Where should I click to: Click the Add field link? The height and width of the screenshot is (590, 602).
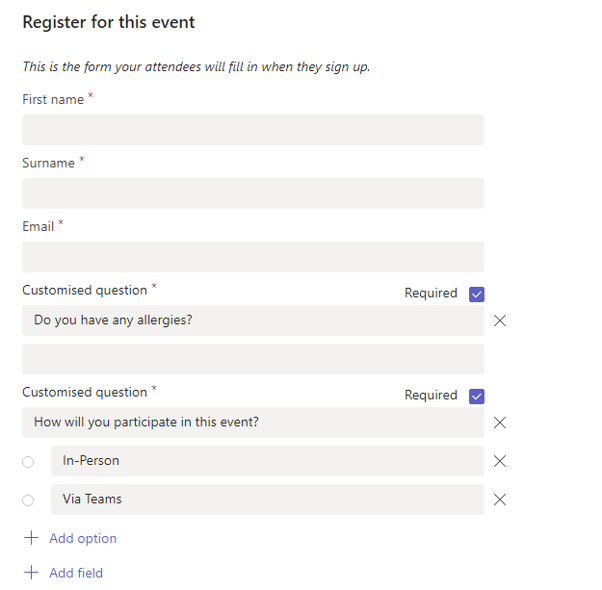(x=76, y=573)
